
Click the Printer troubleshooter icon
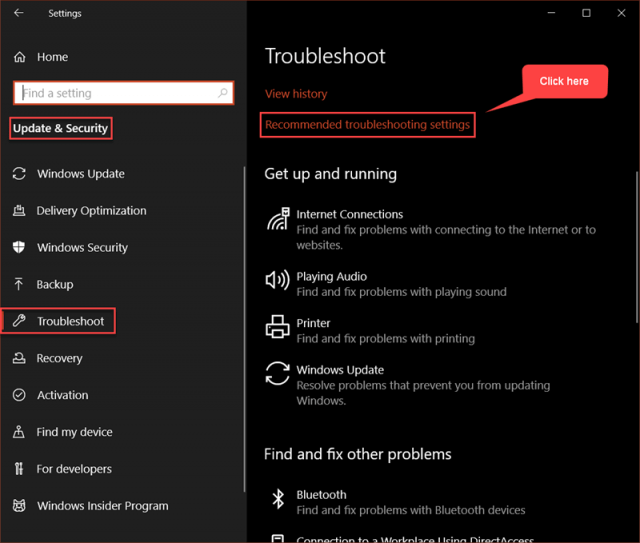click(278, 327)
